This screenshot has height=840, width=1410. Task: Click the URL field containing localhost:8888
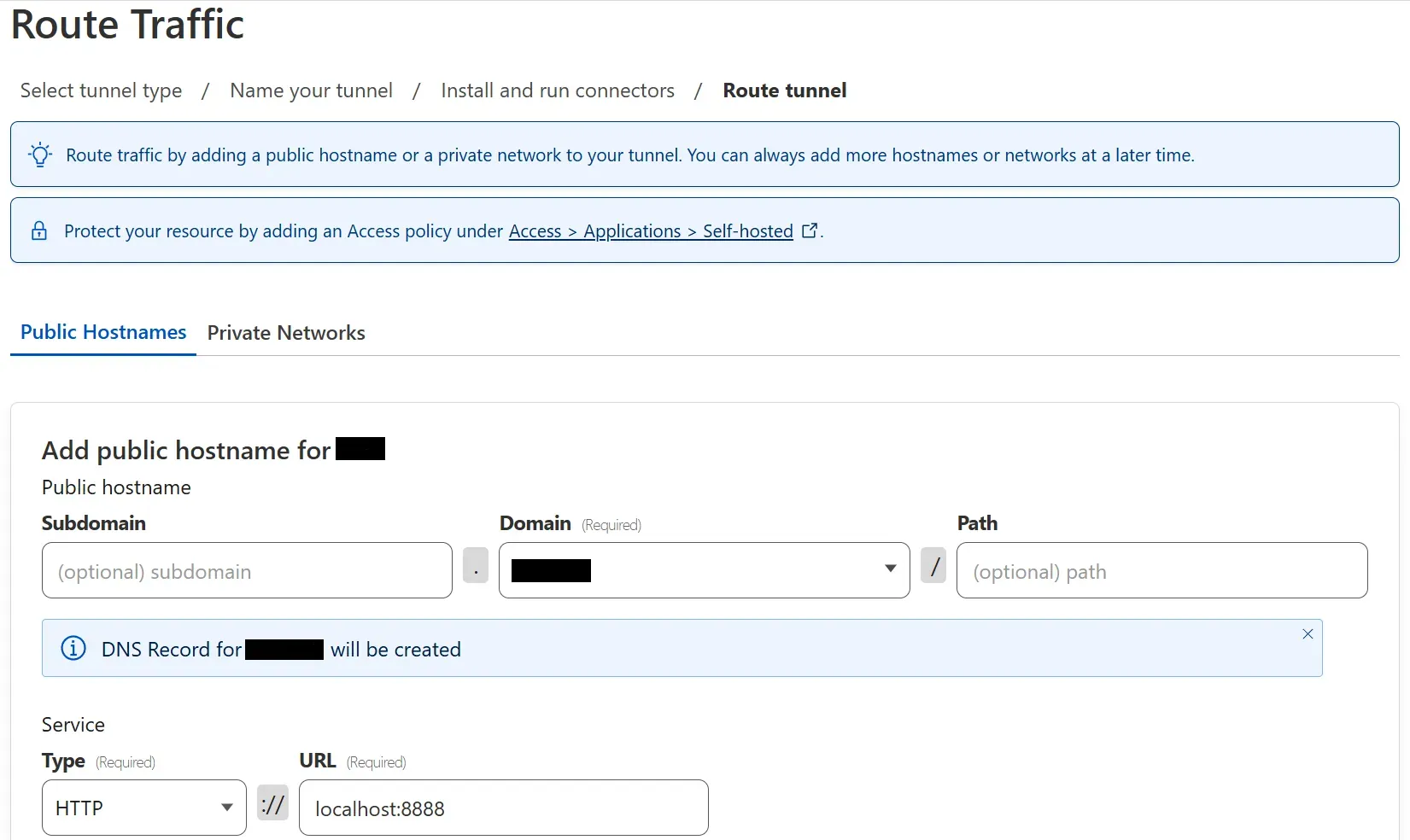pos(503,808)
